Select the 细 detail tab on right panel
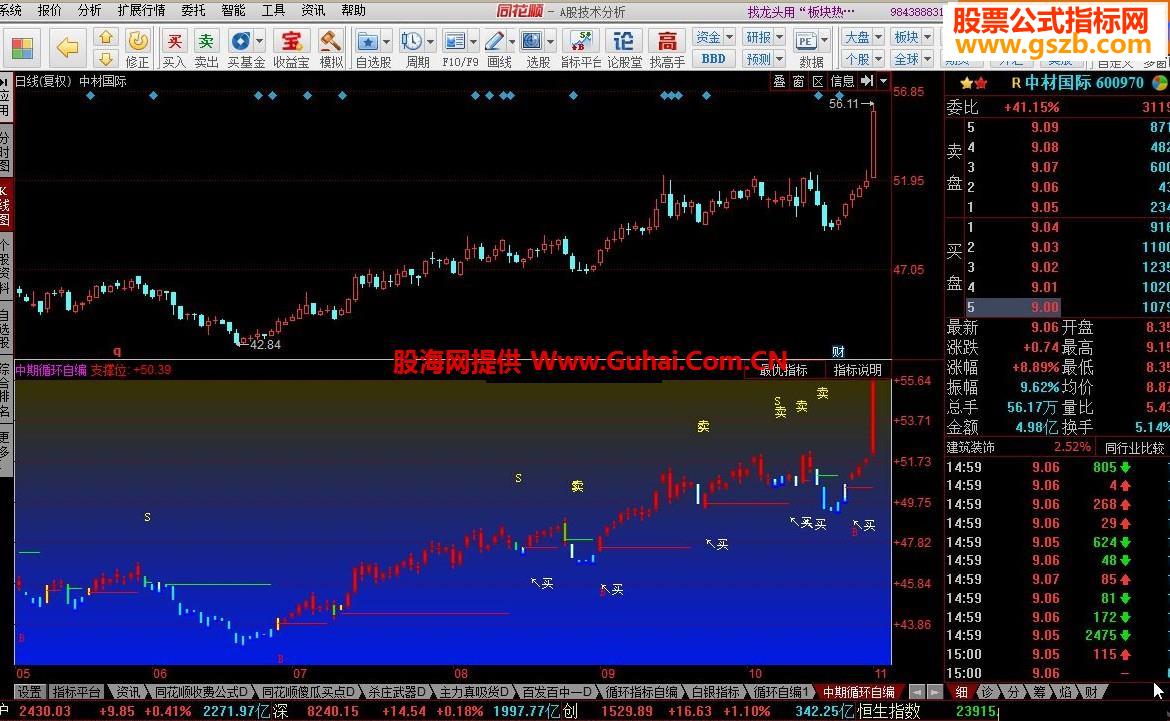The image size is (1170, 721). pyautogui.click(x=962, y=692)
